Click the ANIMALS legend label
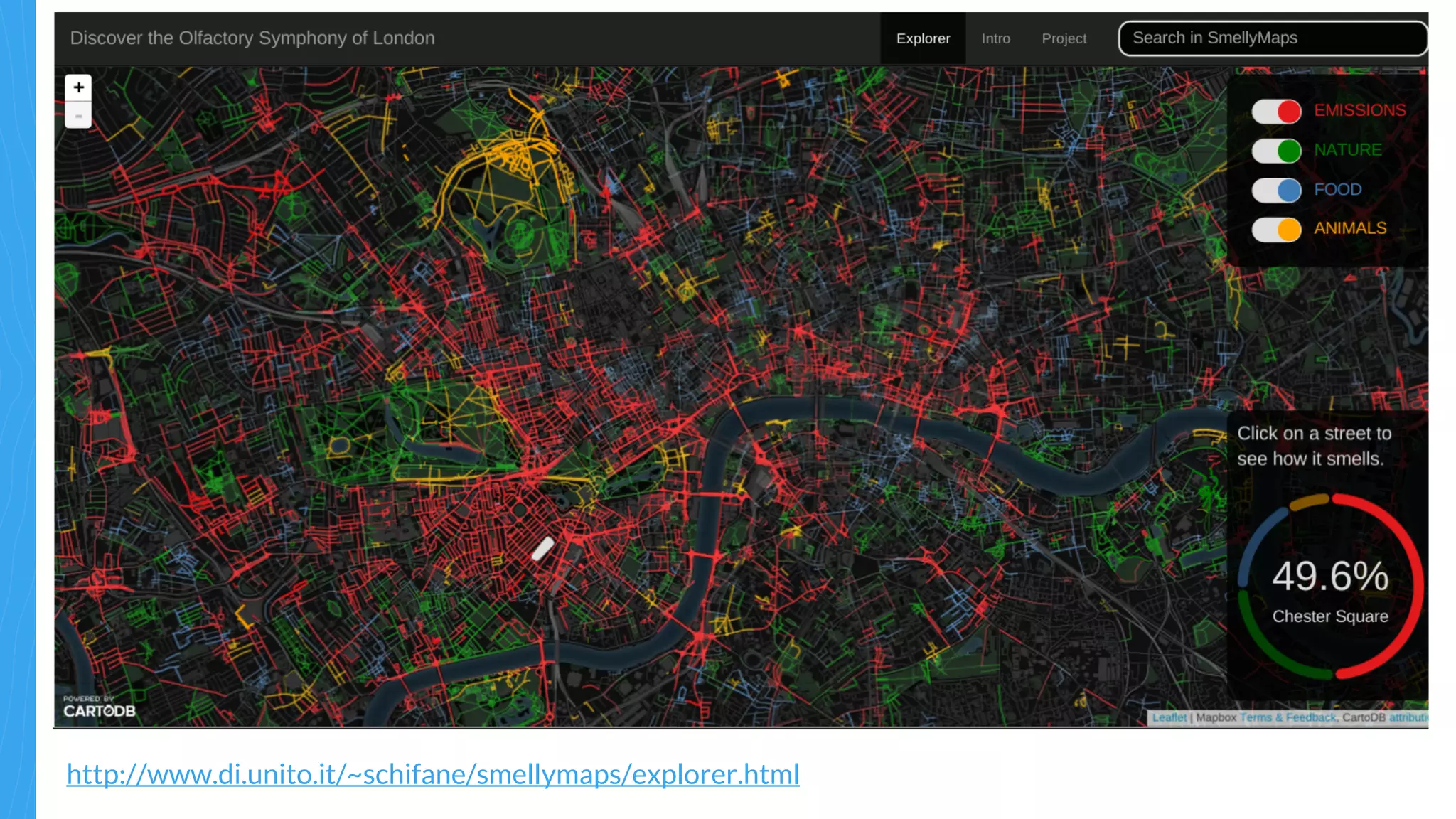Viewport: 1456px width, 819px height. tap(1349, 228)
